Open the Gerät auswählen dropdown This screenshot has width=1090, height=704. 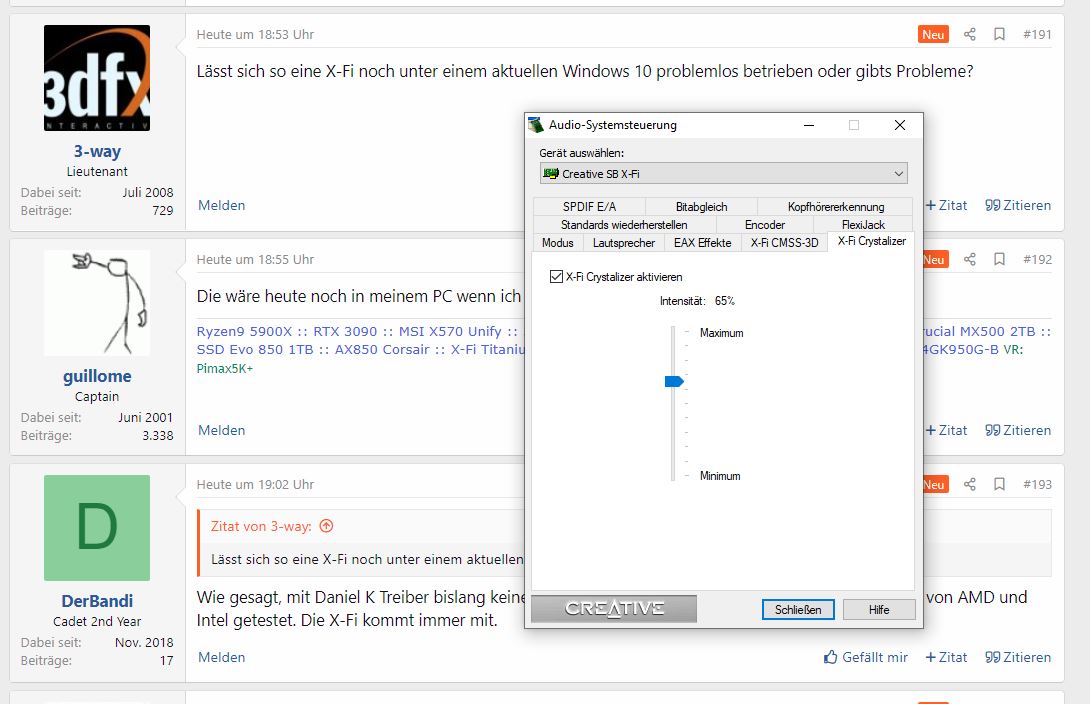[723, 174]
